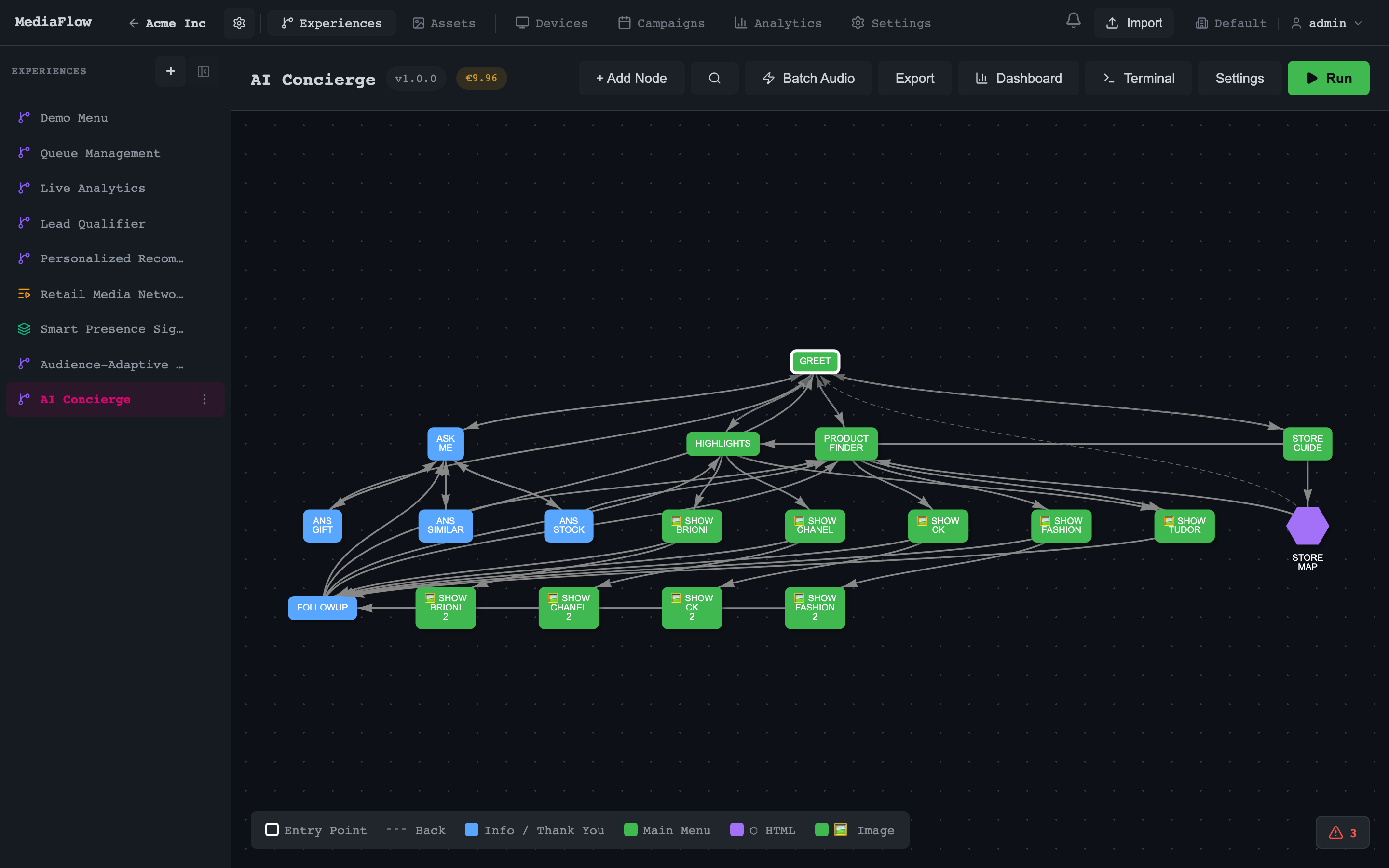
Task: Open the Smart Presence Signage experience
Action: point(111,328)
